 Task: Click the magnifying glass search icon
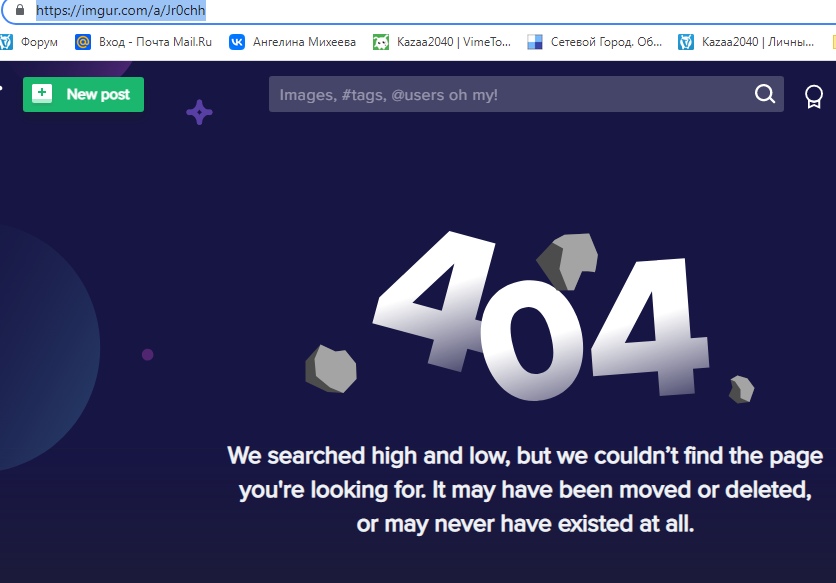coord(765,94)
